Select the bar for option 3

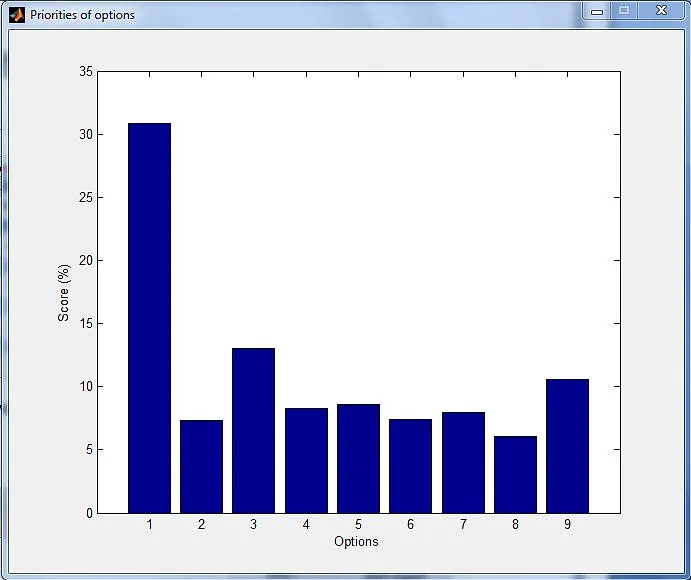[253, 431]
